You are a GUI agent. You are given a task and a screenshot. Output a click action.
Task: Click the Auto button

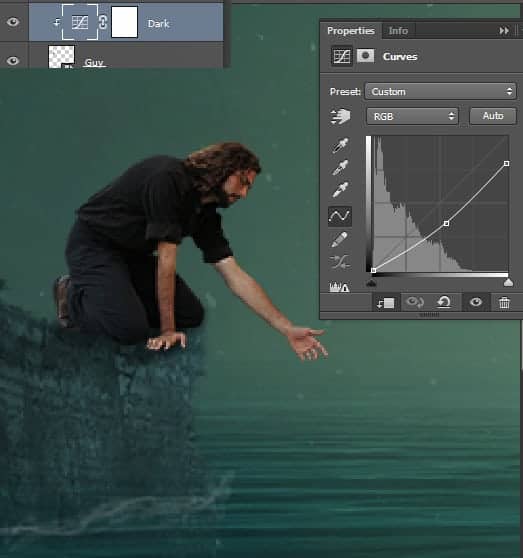click(x=493, y=116)
